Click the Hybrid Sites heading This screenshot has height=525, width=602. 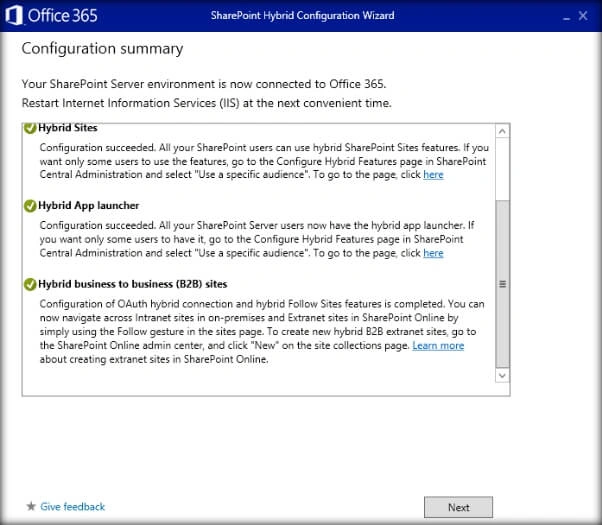[x=68, y=128]
